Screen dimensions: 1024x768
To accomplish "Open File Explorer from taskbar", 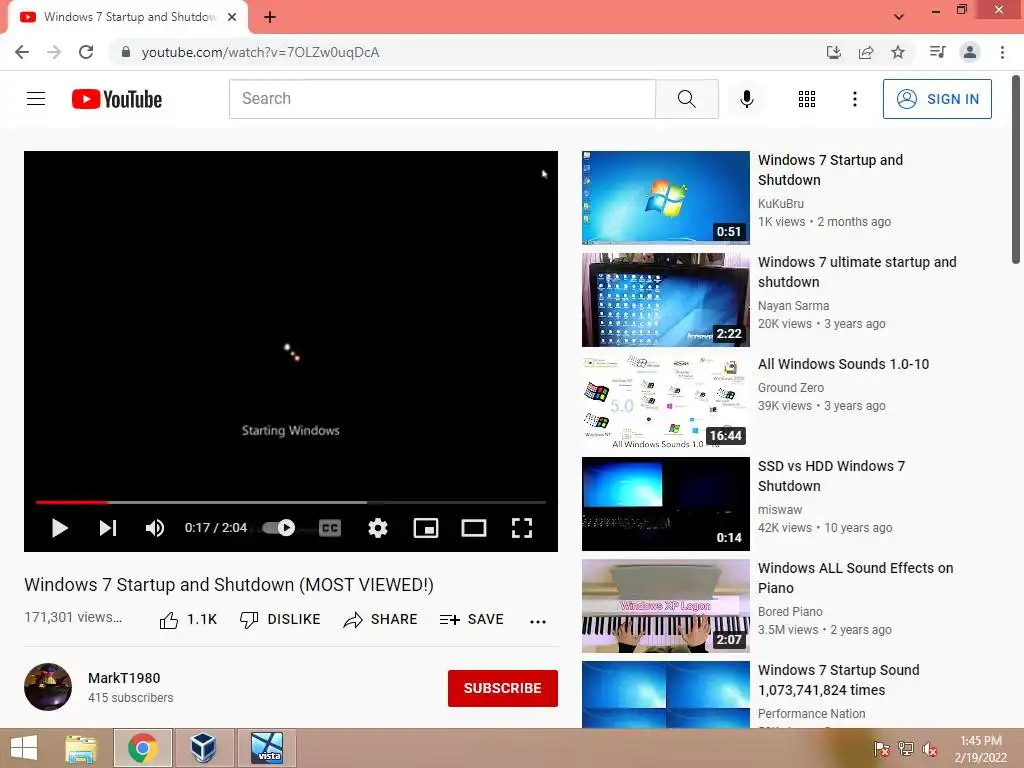I will 81,748.
